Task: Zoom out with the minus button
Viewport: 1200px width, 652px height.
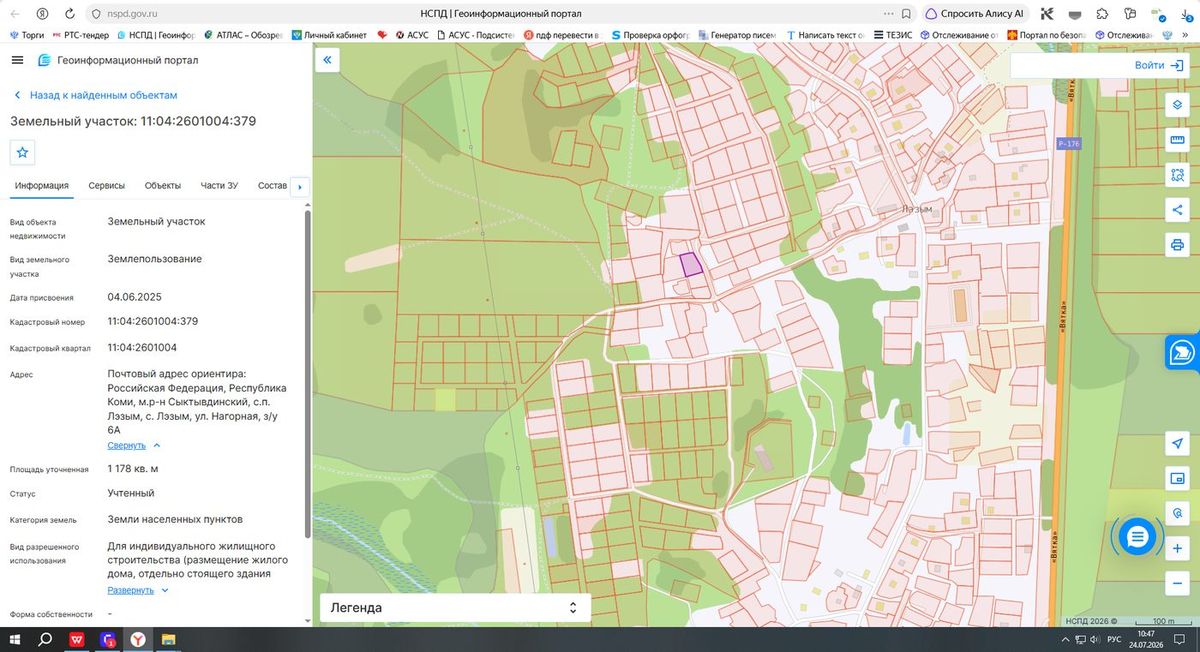Action: tap(1177, 583)
